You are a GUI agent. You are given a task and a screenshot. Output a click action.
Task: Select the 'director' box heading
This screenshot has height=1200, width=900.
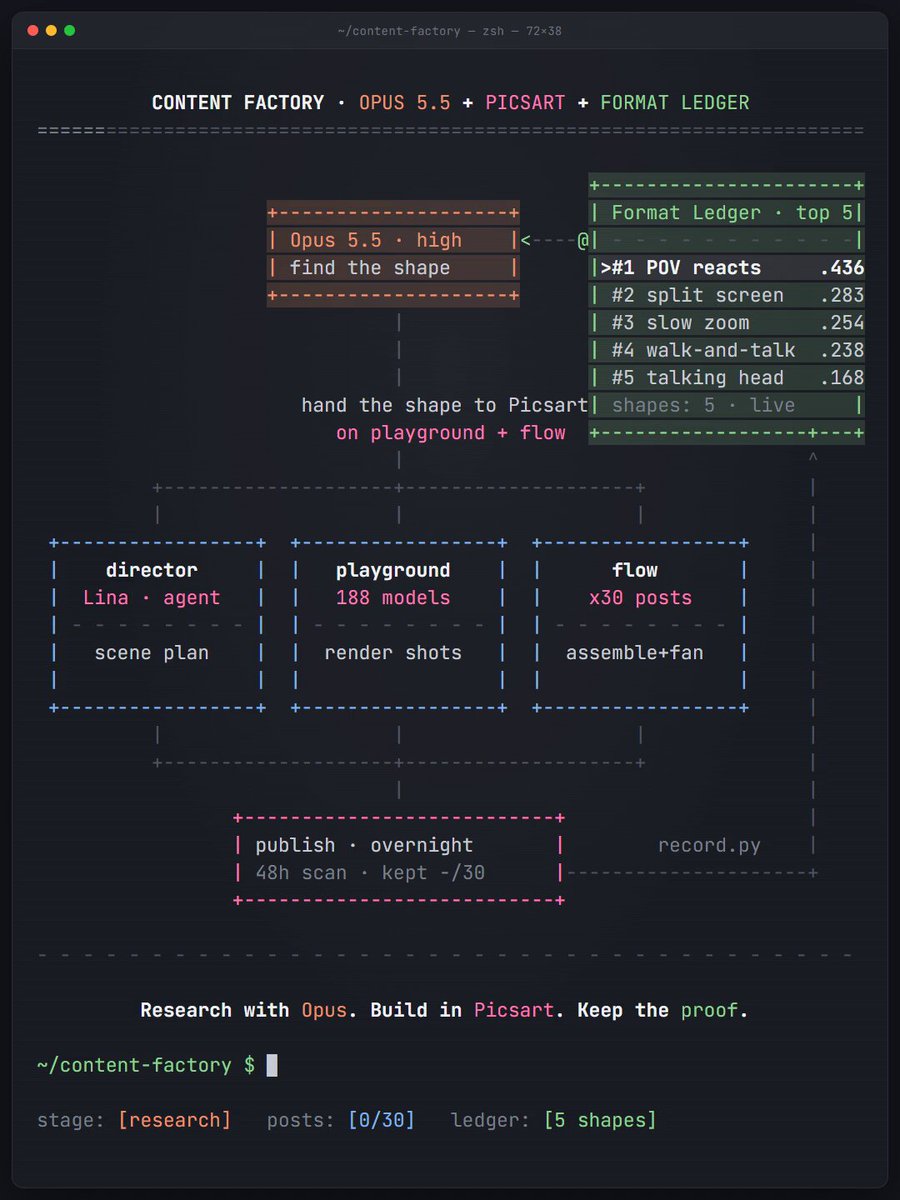point(152,570)
